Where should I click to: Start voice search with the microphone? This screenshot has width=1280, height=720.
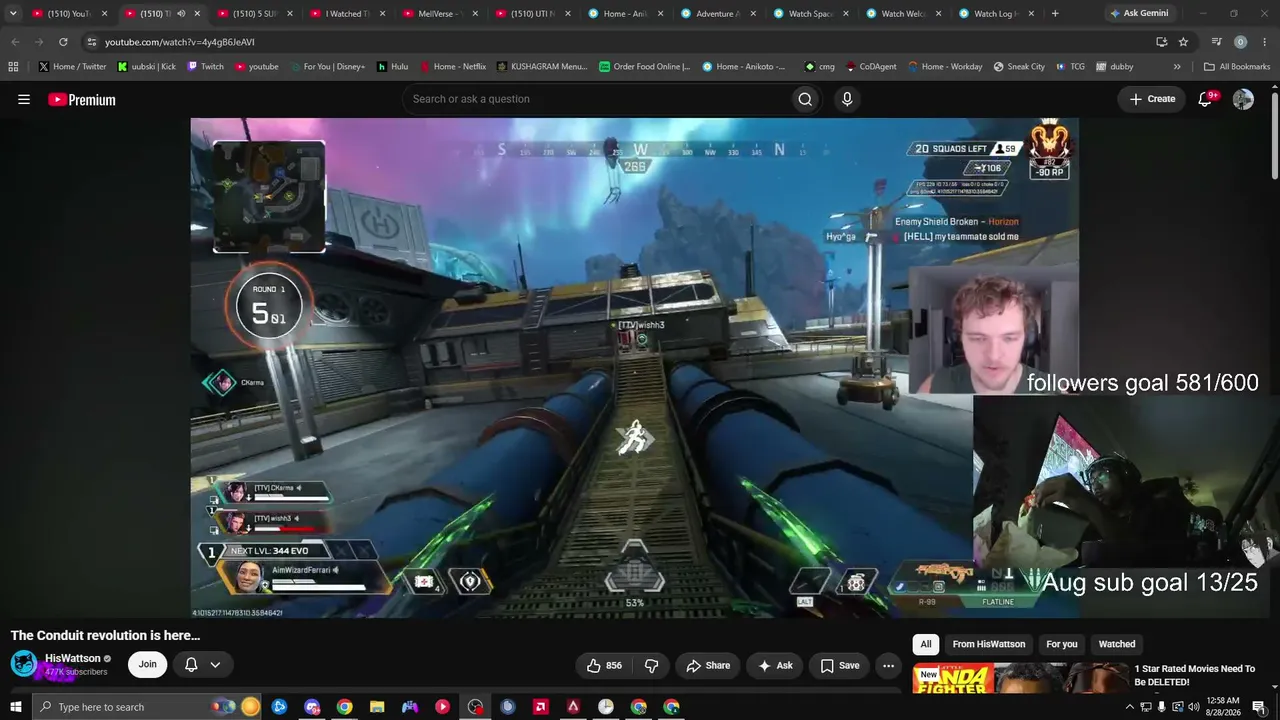pyautogui.click(x=847, y=99)
